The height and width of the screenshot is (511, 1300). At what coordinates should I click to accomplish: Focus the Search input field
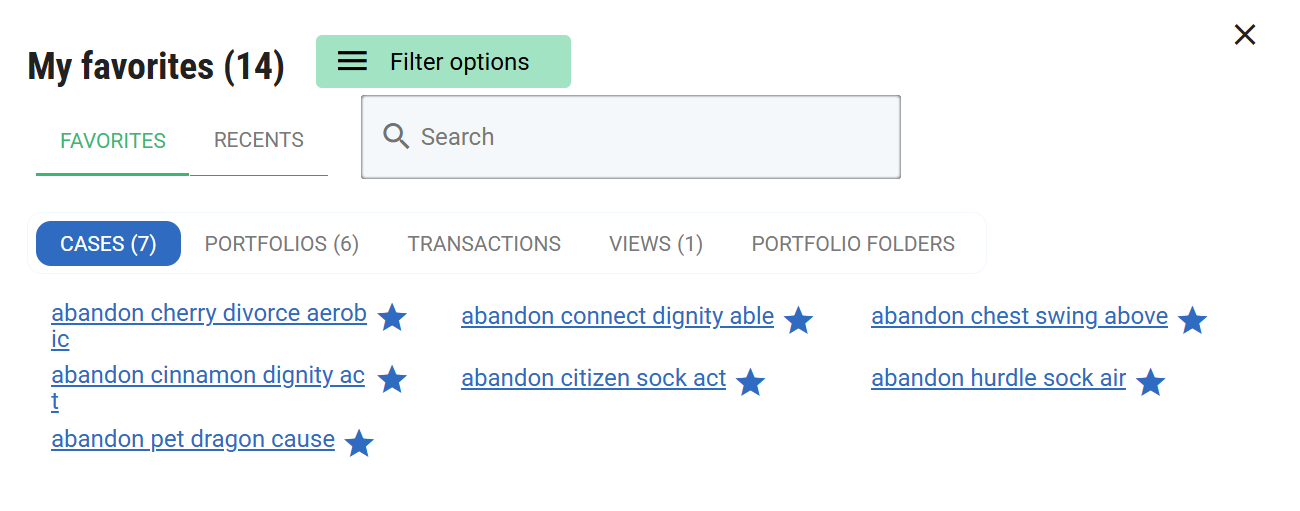click(650, 137)
